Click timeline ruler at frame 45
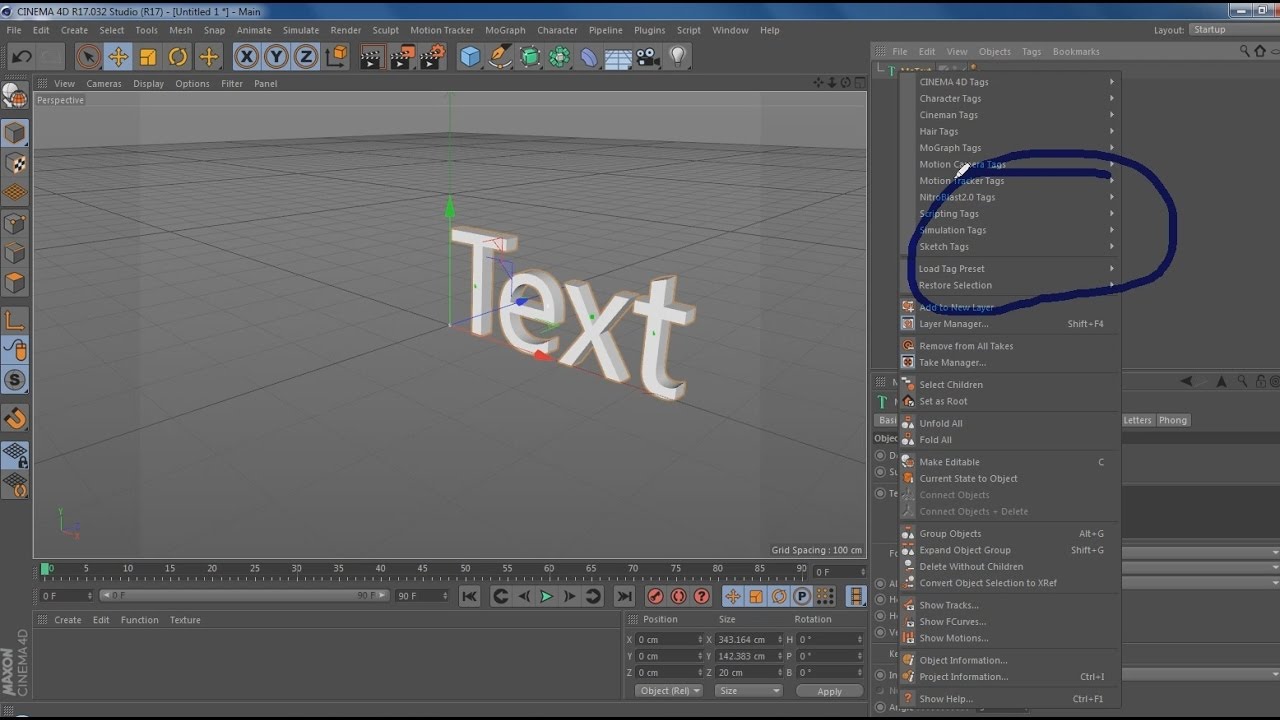Viewport: 1280px width, 720px height. (x=423, y=569)
